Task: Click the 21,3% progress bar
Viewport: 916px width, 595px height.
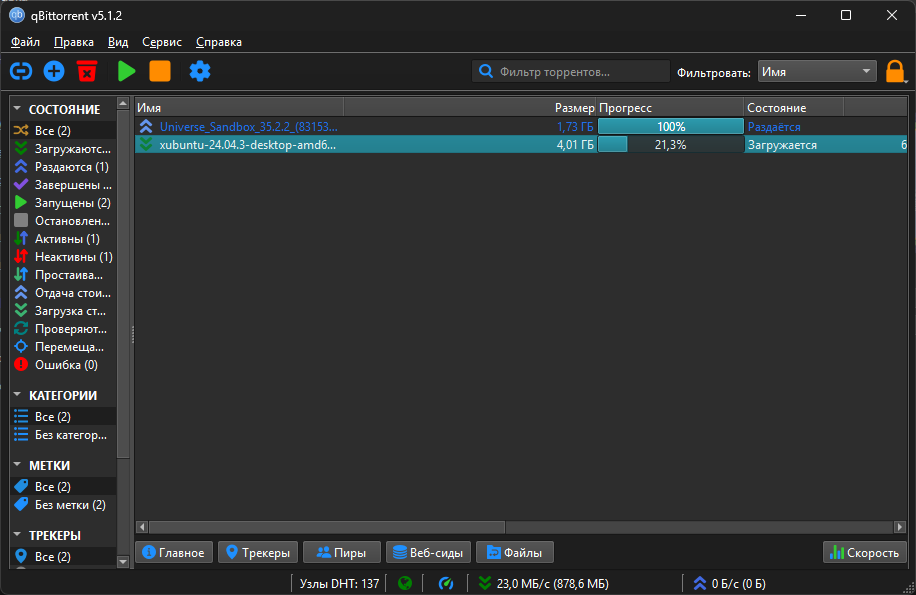Action: (x=670, y=144)
